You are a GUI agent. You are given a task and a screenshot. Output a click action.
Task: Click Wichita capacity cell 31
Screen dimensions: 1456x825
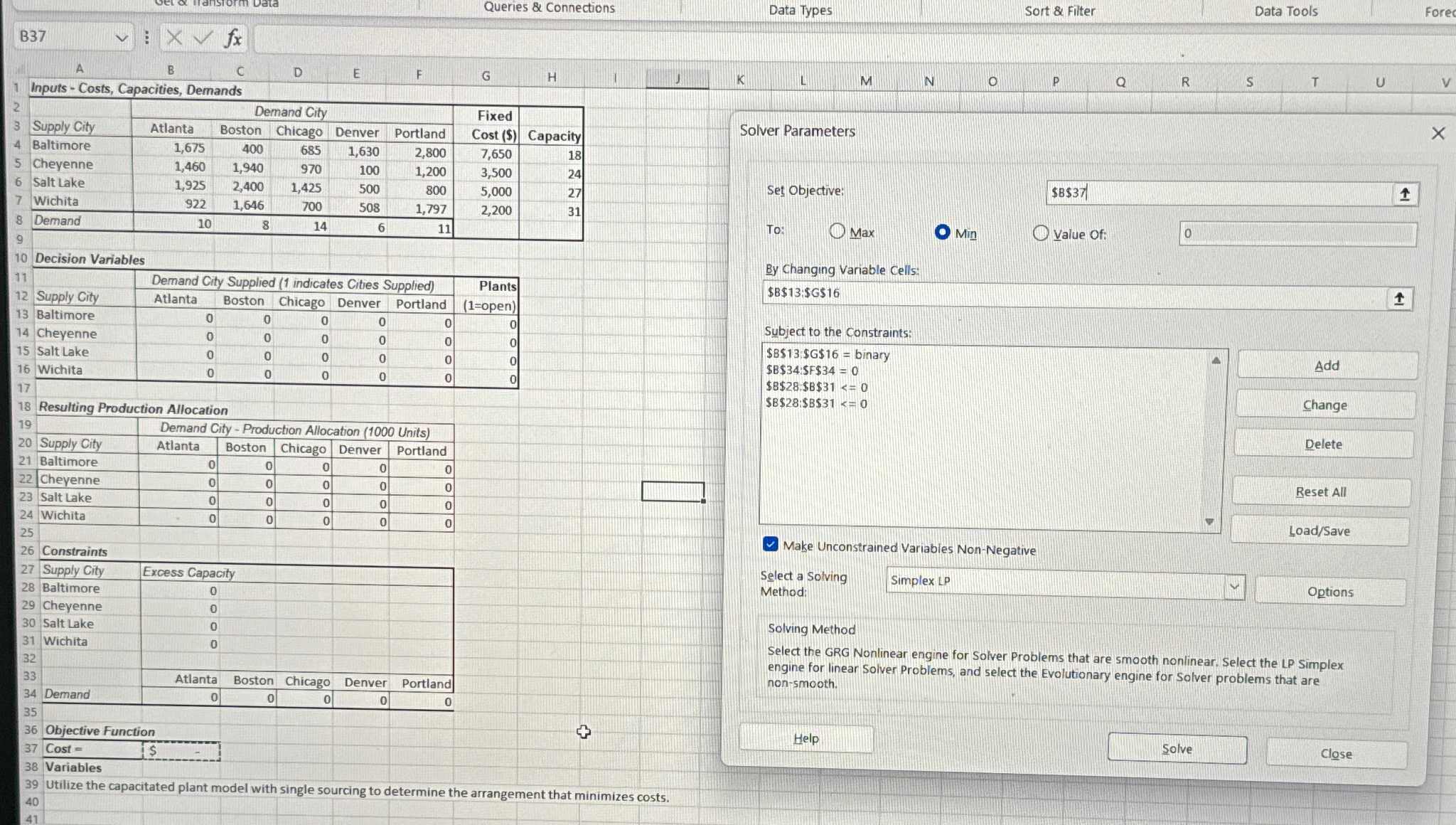point(551,211)
